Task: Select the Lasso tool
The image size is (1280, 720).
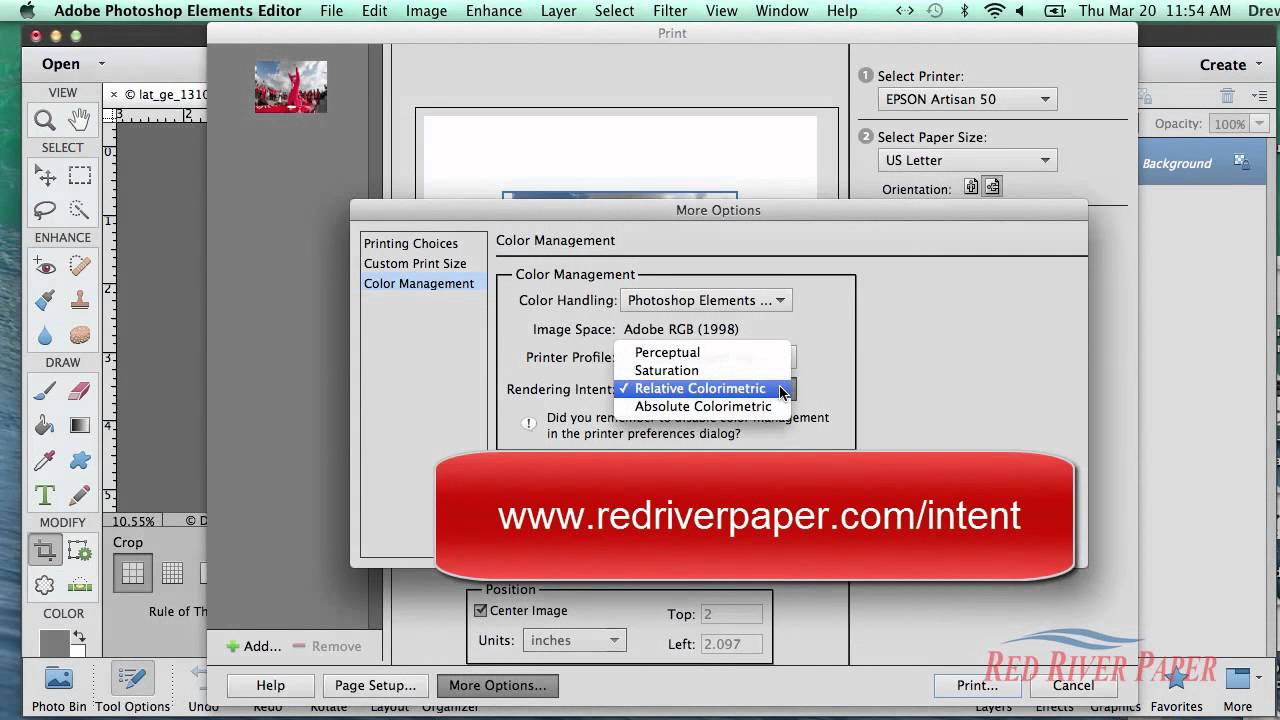Action: click(x=45, y=210)
